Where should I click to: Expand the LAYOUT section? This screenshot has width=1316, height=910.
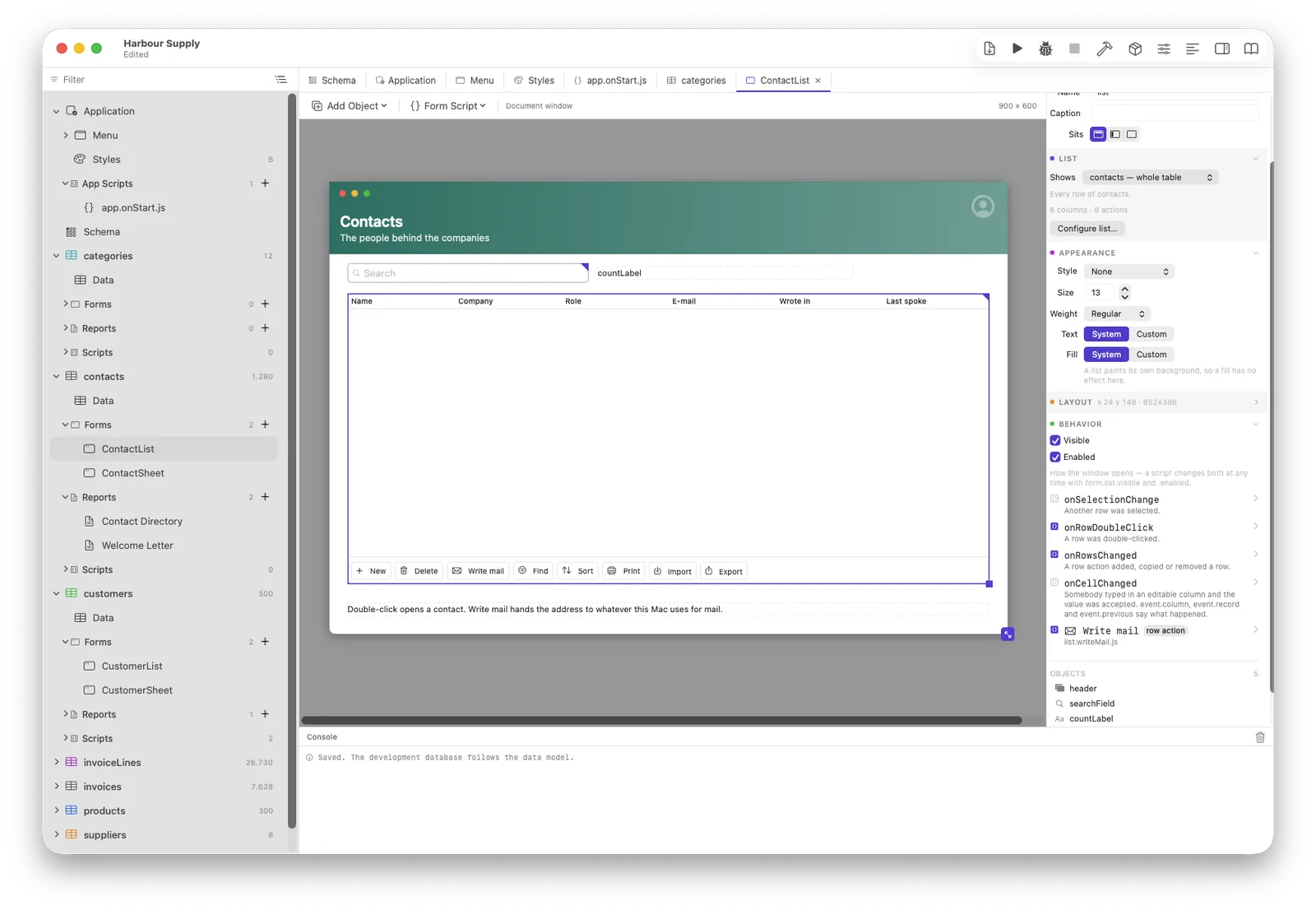(1255, 402)
